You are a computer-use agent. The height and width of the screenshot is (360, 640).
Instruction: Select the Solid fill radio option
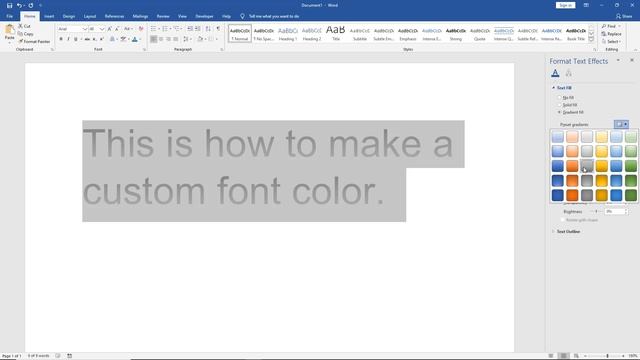pyautogui.click(x=560, y=105)
